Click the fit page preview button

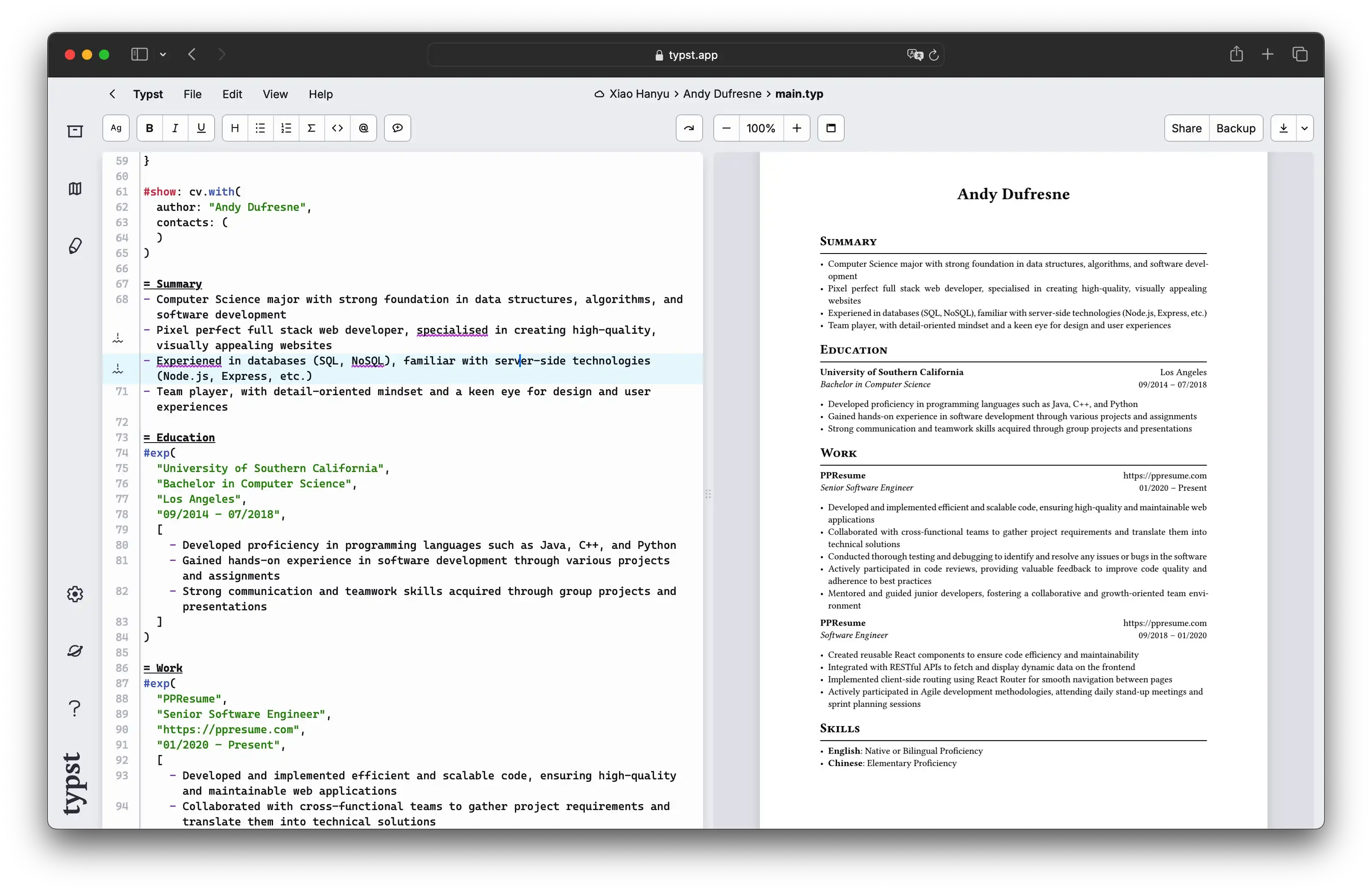click(x=831, y=128)
